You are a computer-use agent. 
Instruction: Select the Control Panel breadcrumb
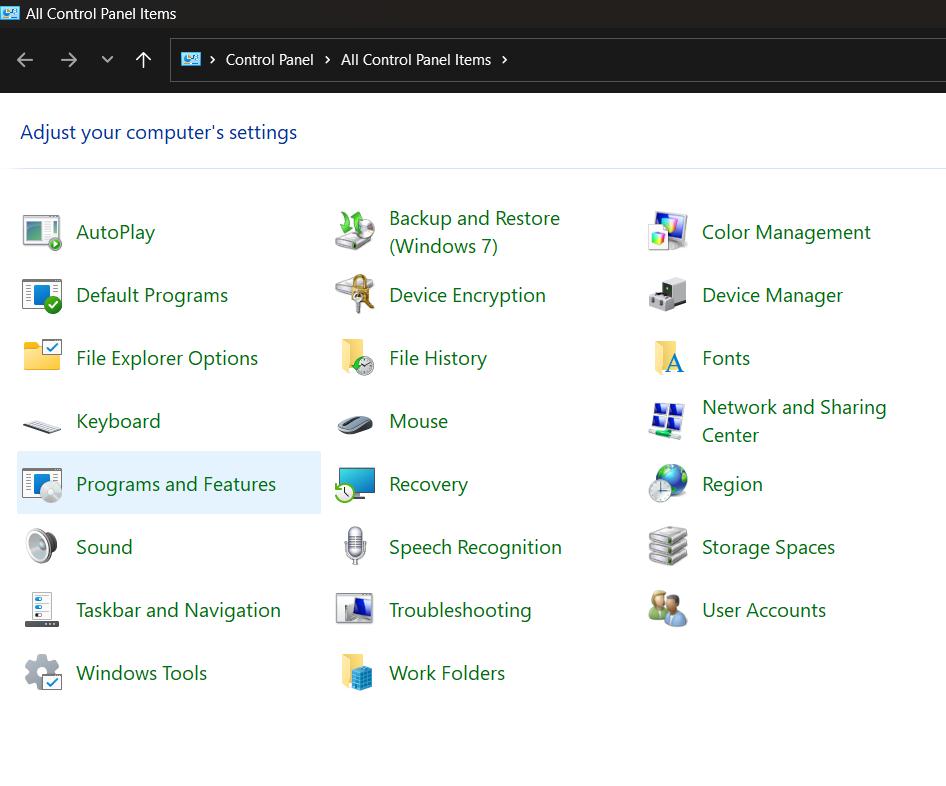pos(269,60)
